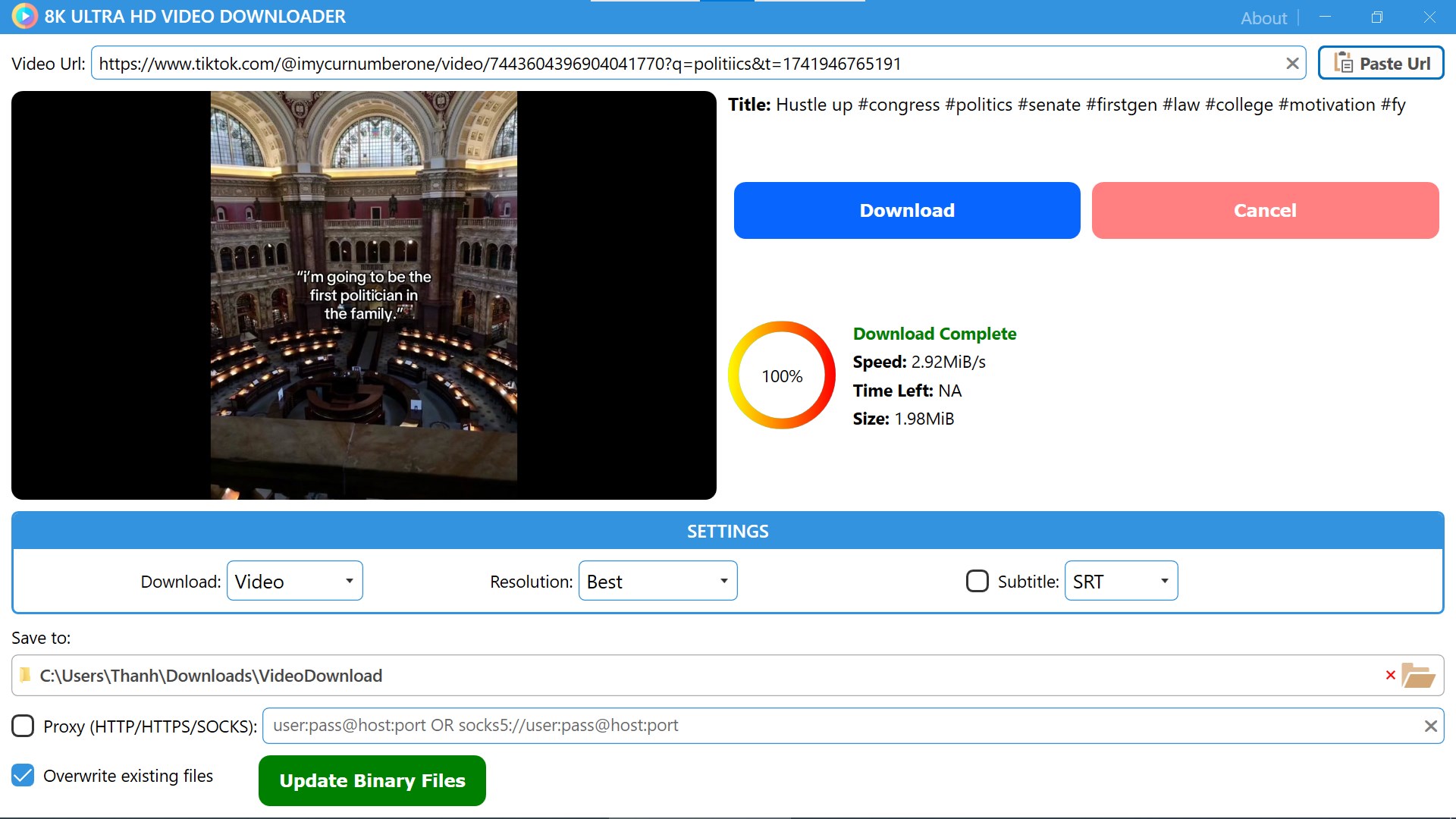Click the app logo icon in title bar

[24, 16]
